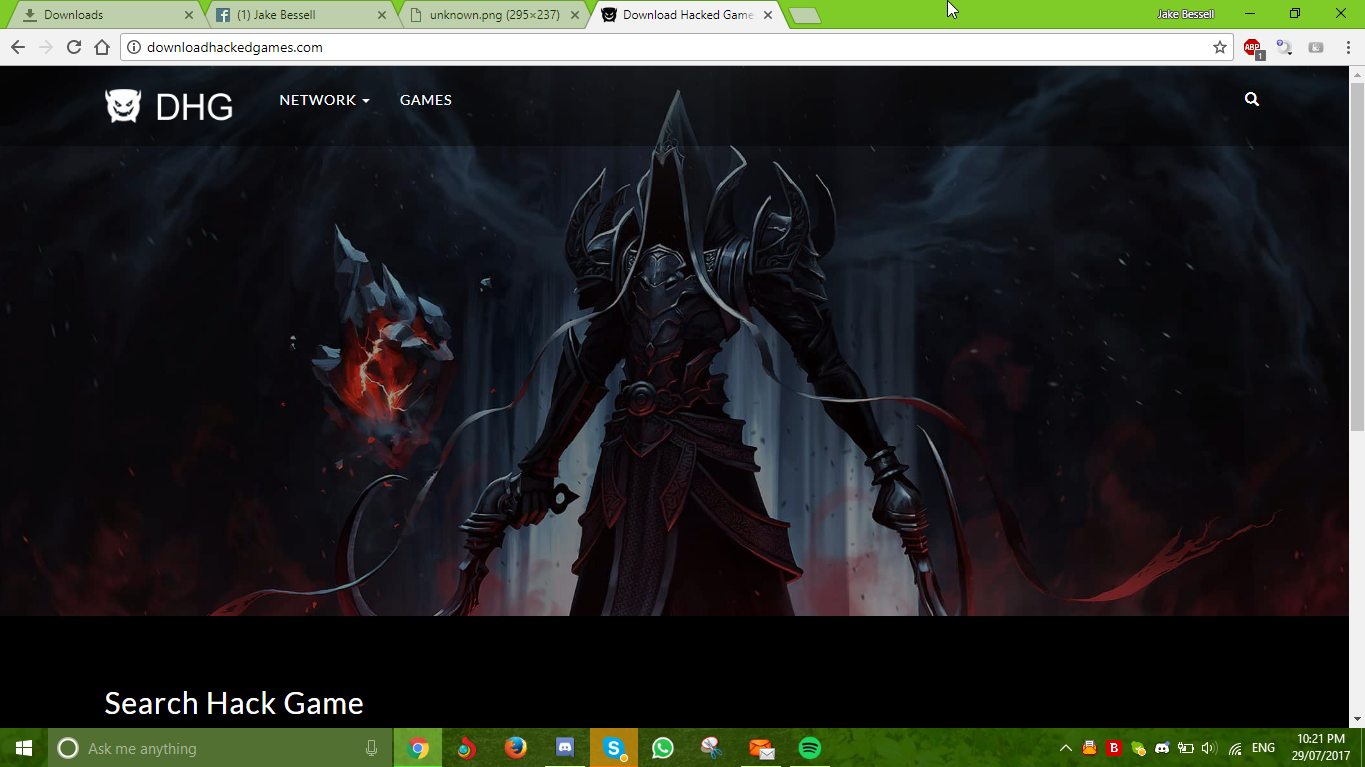The width and height of the screenshot is (1365, 767).
Task: Open Spotify from the taskbar
Action: click(x=810, y=748)
